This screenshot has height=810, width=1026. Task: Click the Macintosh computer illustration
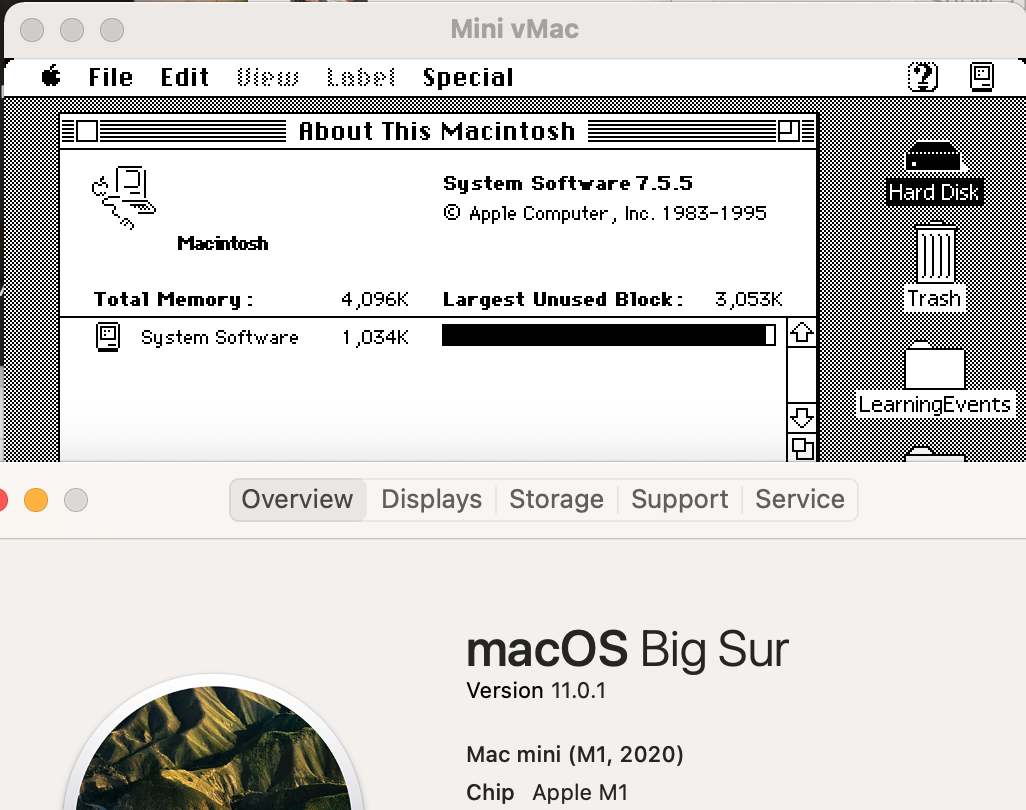click(x=124, y=197)
